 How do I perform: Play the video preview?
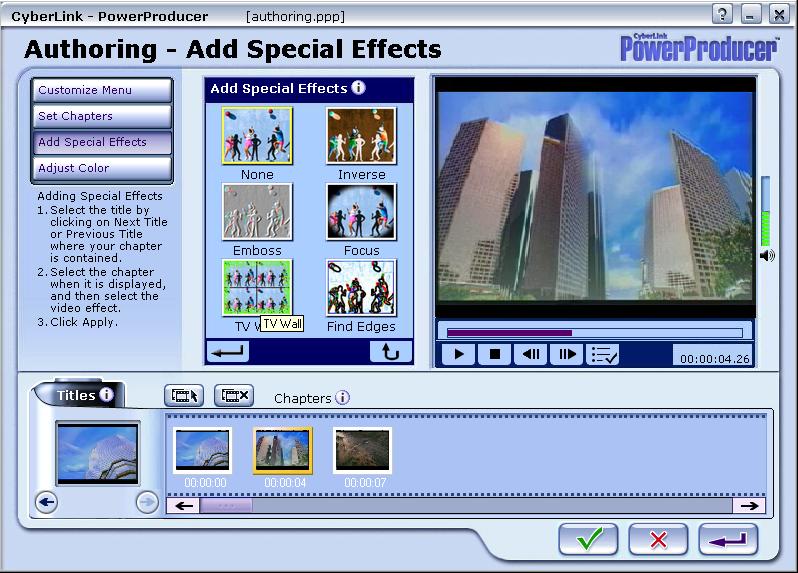459,354
